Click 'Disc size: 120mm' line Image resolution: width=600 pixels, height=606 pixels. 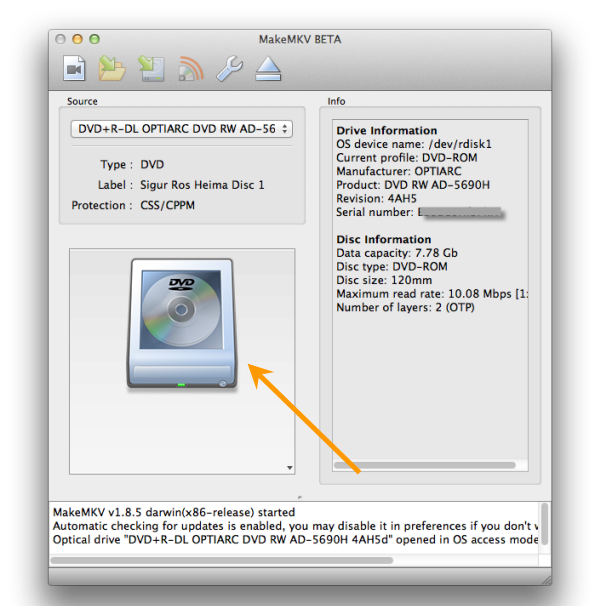(384, 280)
